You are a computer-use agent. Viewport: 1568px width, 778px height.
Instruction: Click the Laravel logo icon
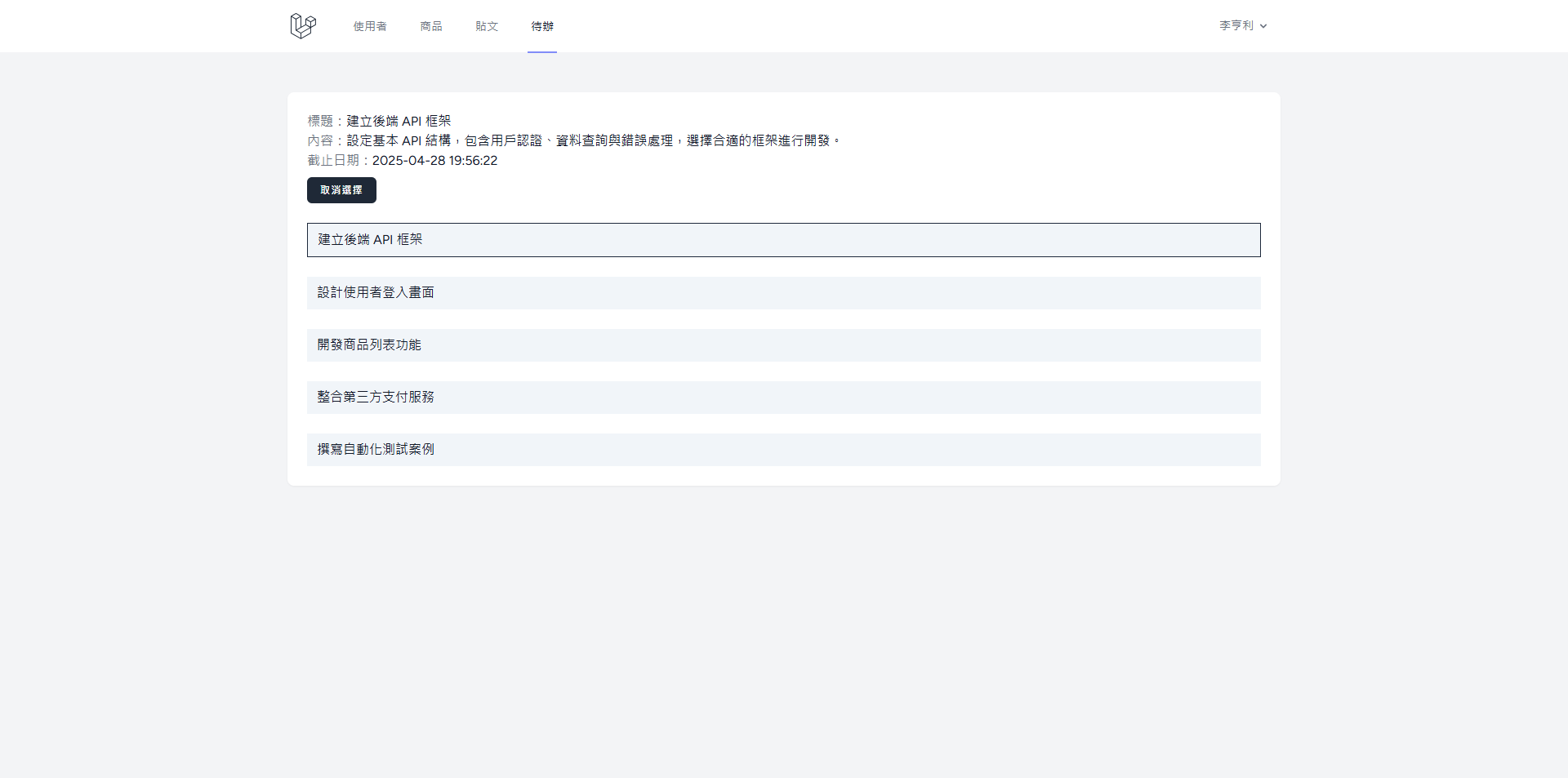(303, 26)
